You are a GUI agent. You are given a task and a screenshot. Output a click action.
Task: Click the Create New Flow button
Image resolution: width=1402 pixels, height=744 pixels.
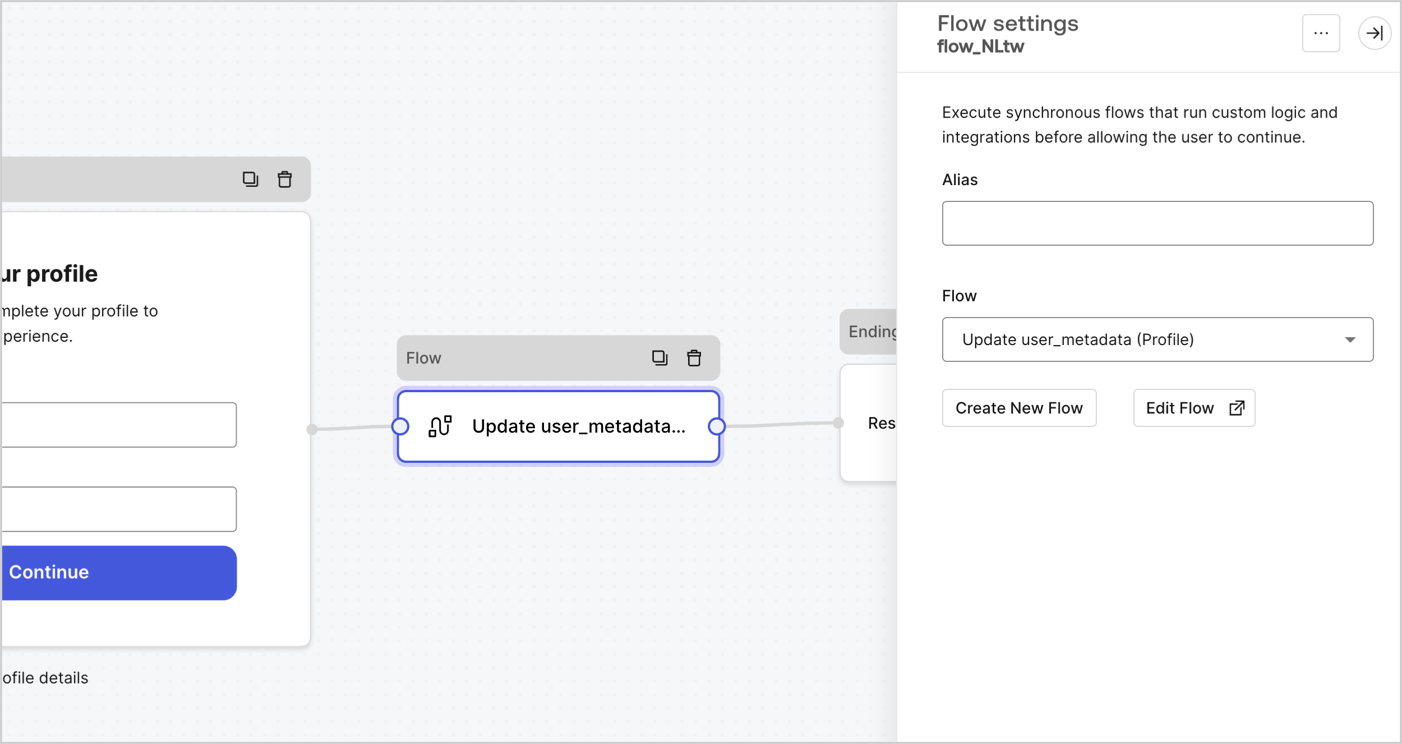tap(1019, 408)
